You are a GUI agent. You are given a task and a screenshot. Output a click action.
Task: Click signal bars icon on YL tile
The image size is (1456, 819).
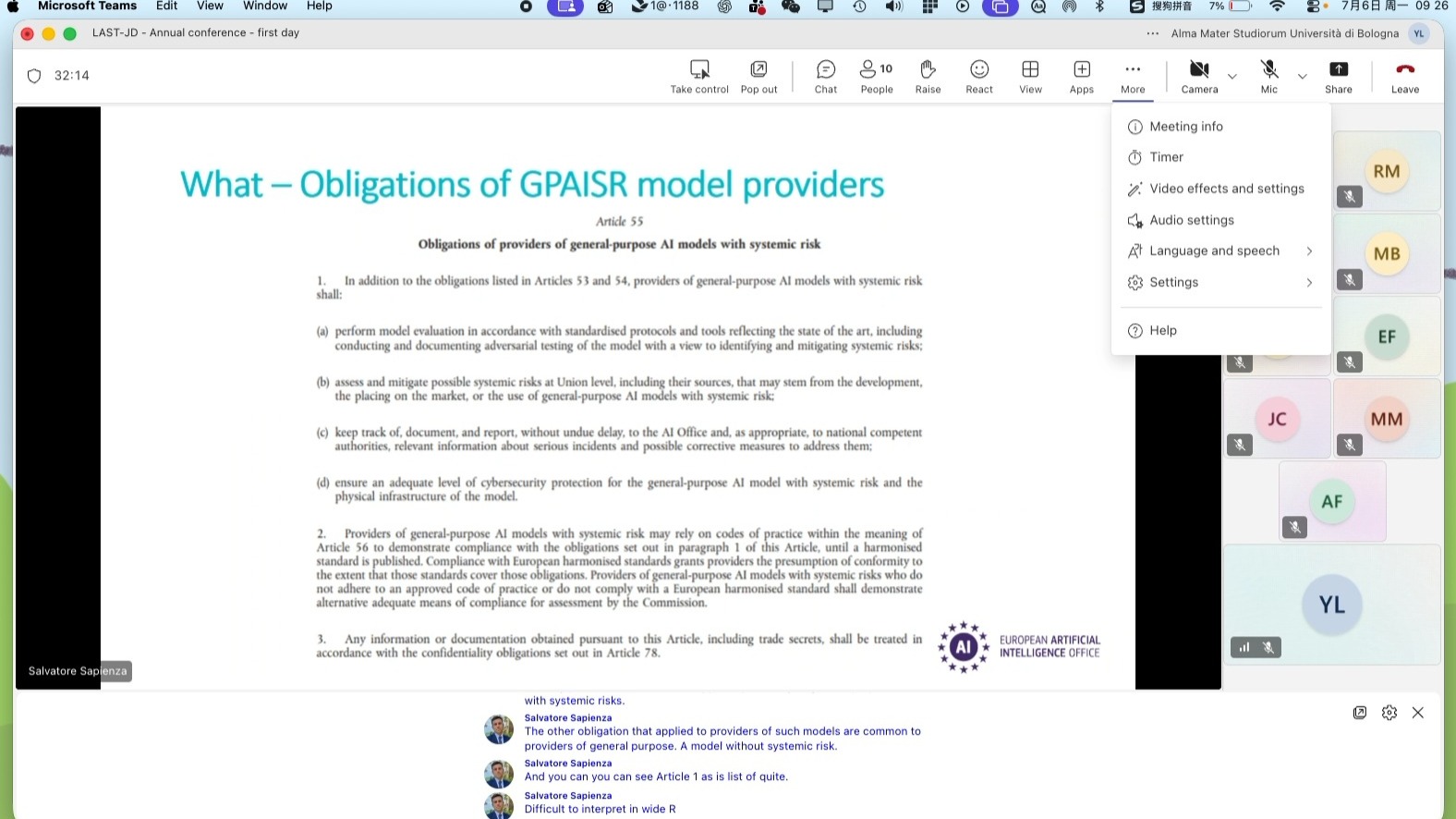point(1244,648)
